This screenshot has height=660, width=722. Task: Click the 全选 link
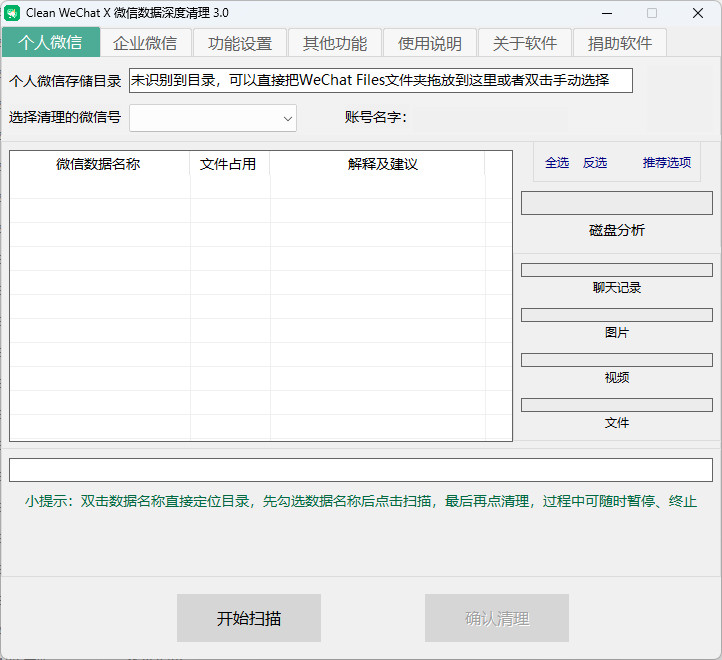557,163
